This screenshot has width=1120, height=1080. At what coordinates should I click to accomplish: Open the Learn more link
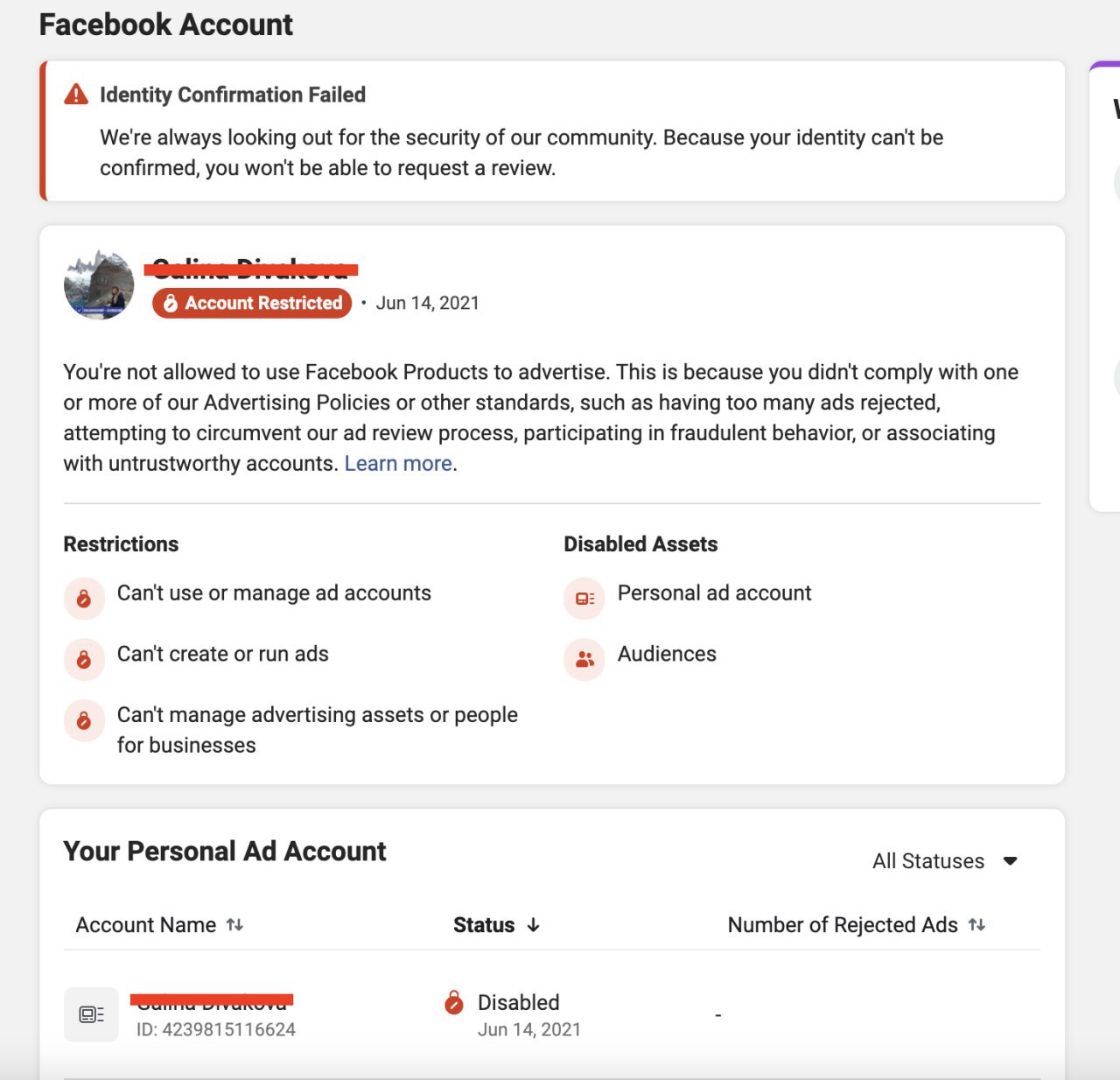pos(398,463)
